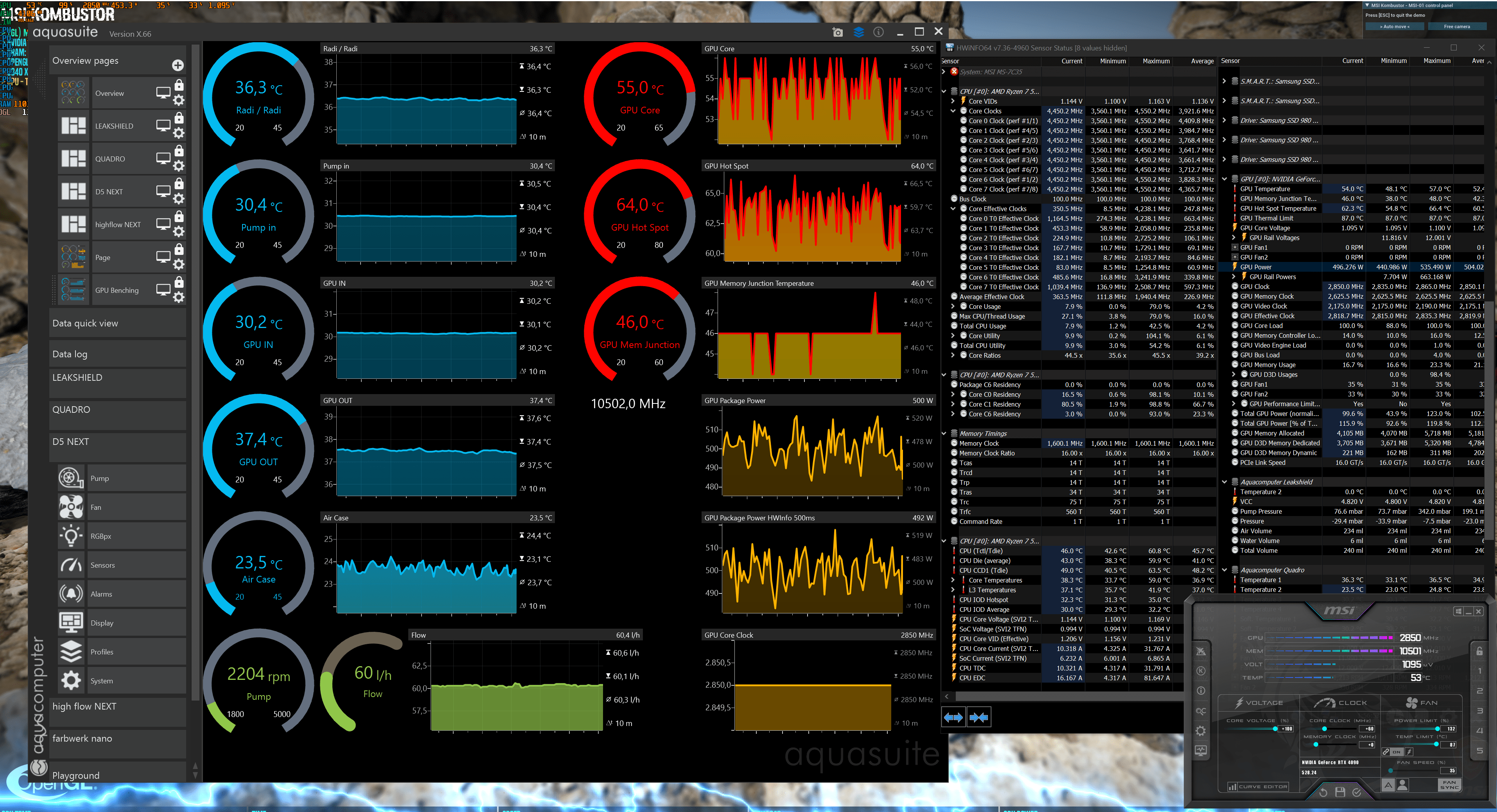Click Afterburner user-defined fan profile button

1402,785
